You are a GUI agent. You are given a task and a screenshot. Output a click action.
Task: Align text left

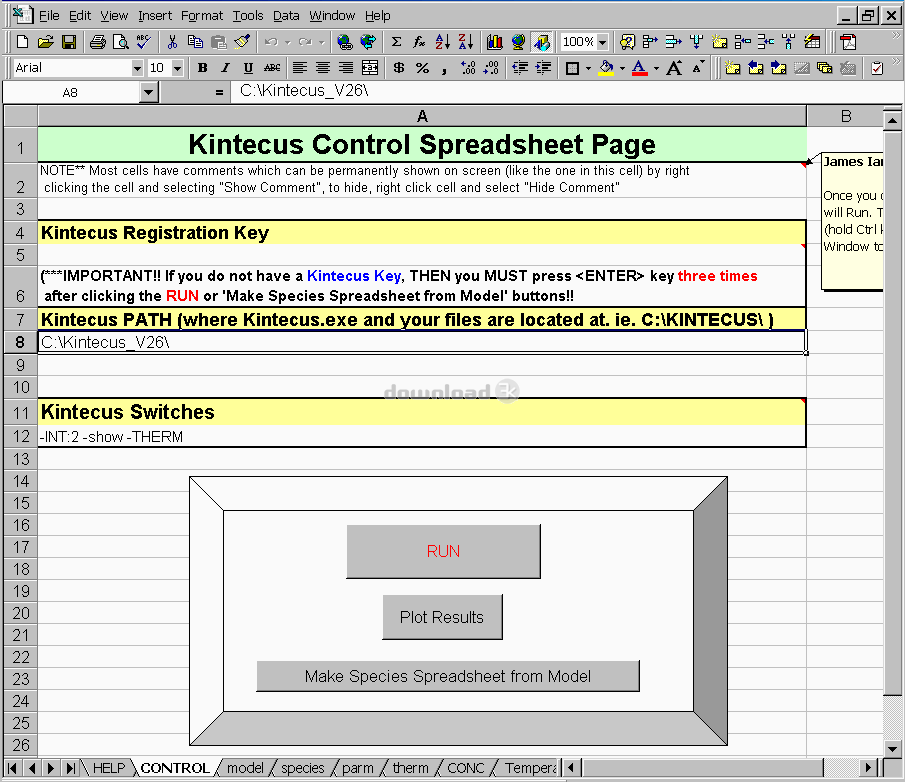300,68
